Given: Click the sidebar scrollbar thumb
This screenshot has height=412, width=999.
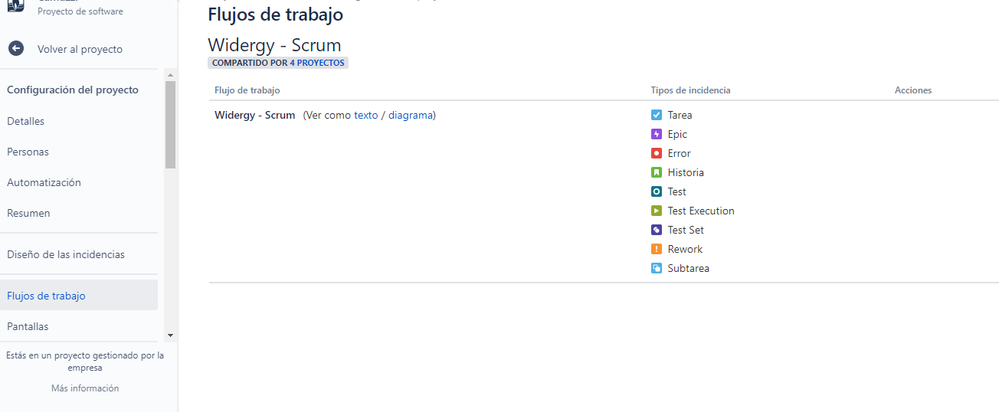Looking at the screenshot, I should point(170,125).
